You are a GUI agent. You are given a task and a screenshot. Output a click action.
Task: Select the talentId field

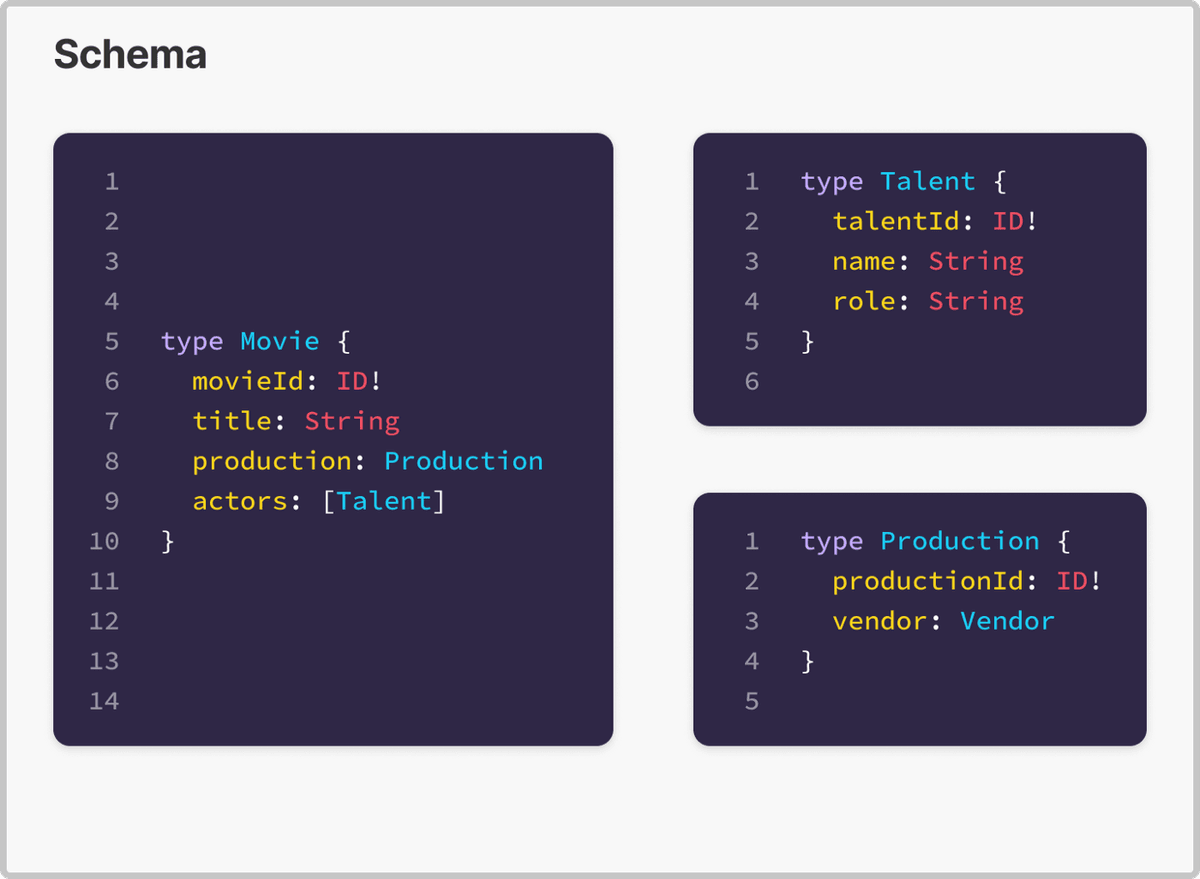pyautogui.click(x=896, y=221)
